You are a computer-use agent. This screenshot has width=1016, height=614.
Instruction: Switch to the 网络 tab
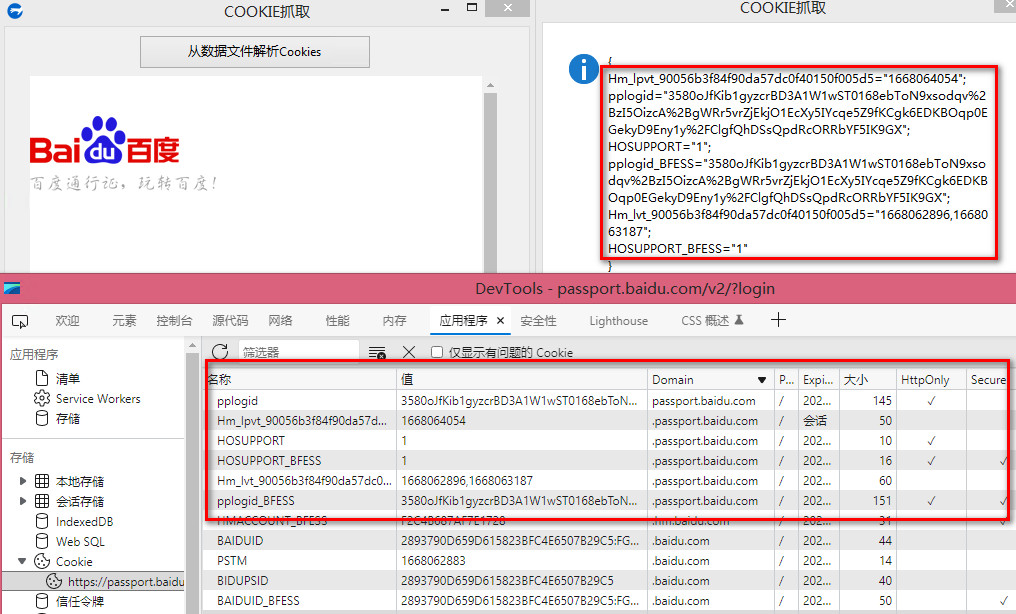pyautogui.click(x=281, y=321)
